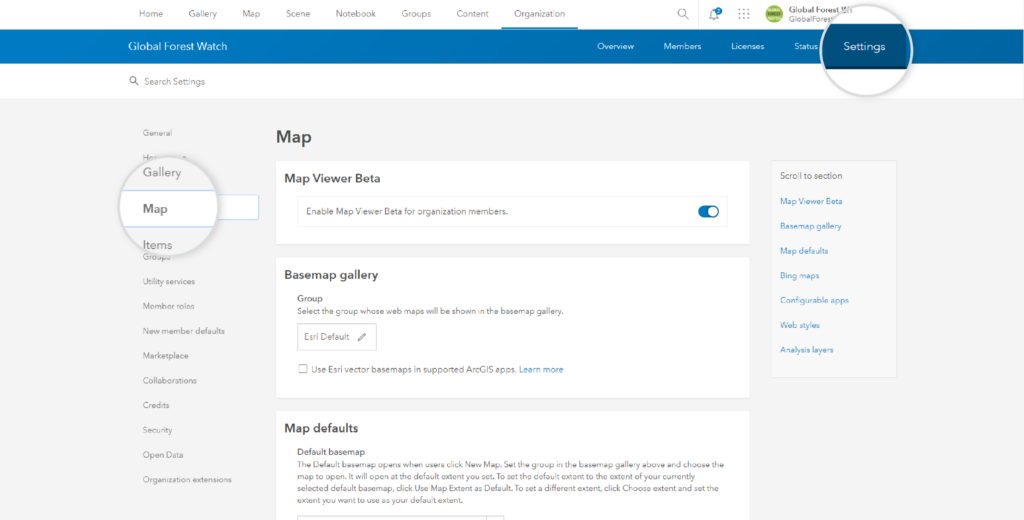Select Open Data in sidebar
1024x520 pixels.
(x=163, y=455)
